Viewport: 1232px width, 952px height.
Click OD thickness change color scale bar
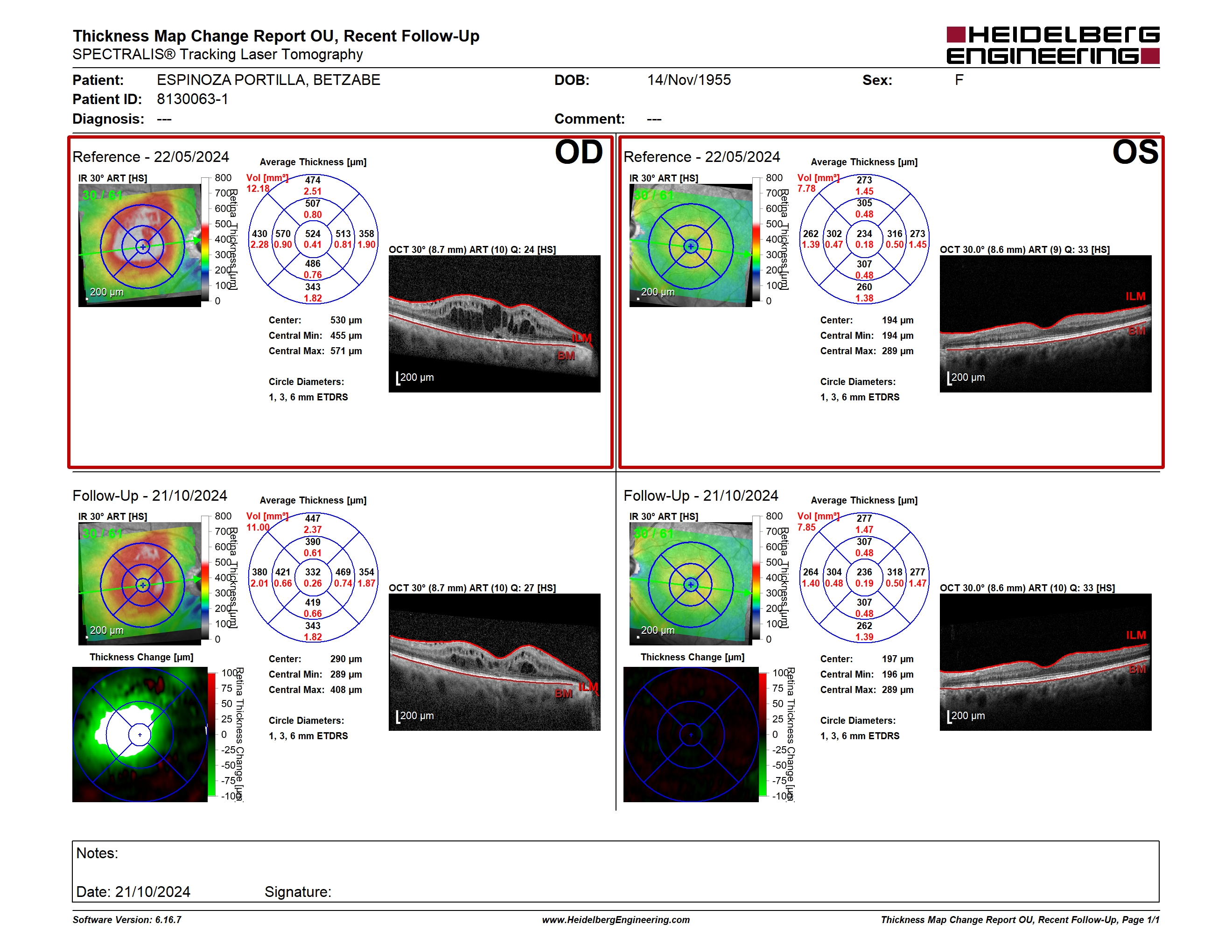pos(211,735)
